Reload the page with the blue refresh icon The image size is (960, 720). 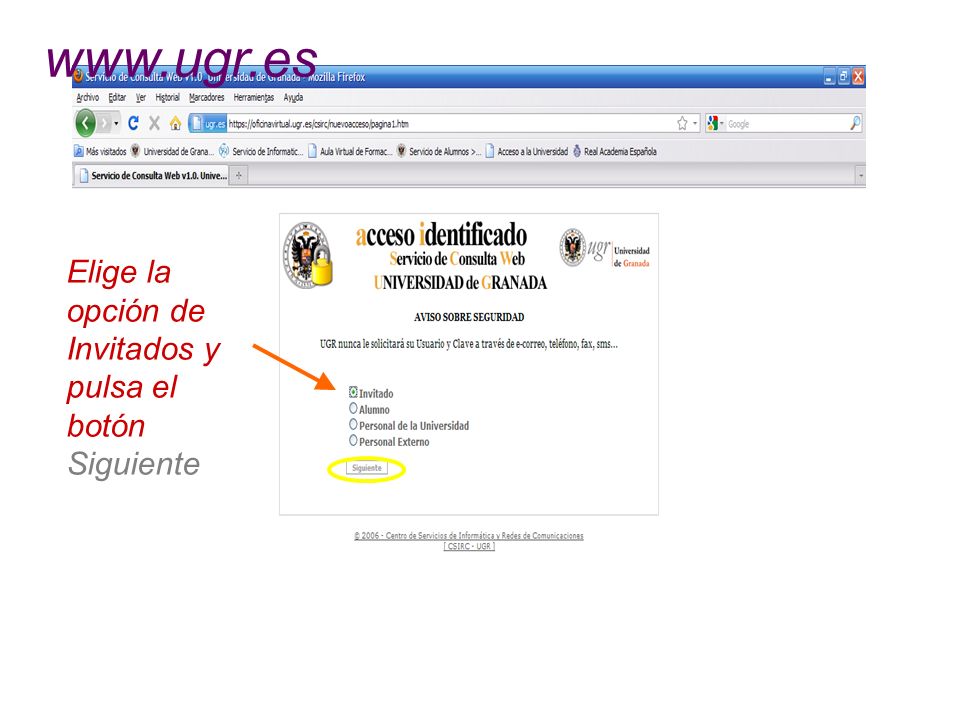pos(133,124)
